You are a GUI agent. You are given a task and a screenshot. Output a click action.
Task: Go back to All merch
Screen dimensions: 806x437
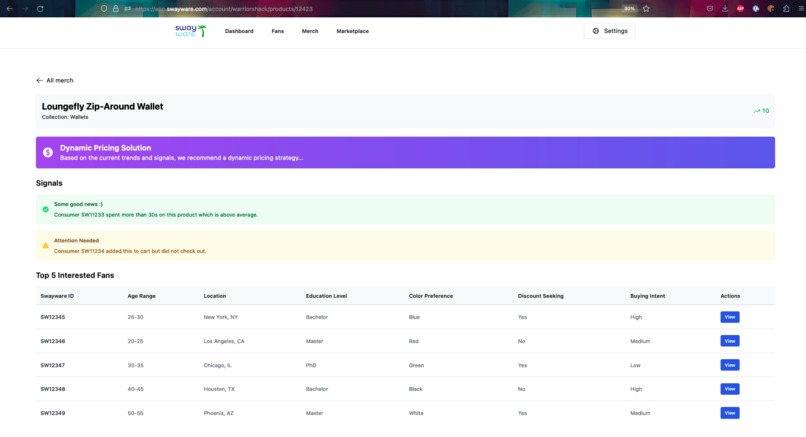pos(54,80)
